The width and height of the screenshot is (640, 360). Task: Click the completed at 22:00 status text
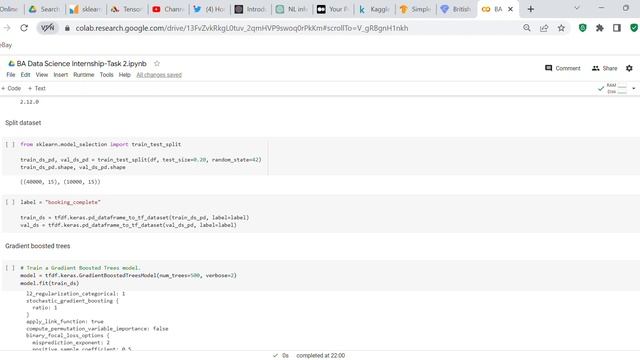[x=320, y=356]
